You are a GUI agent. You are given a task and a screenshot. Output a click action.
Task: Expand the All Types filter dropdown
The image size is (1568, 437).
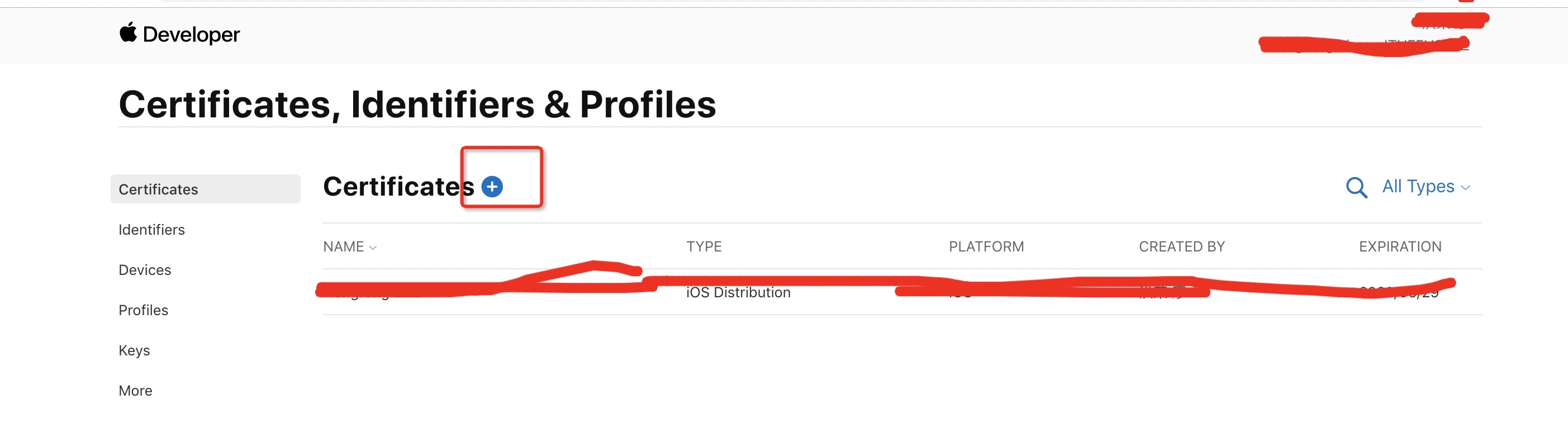1426,186
